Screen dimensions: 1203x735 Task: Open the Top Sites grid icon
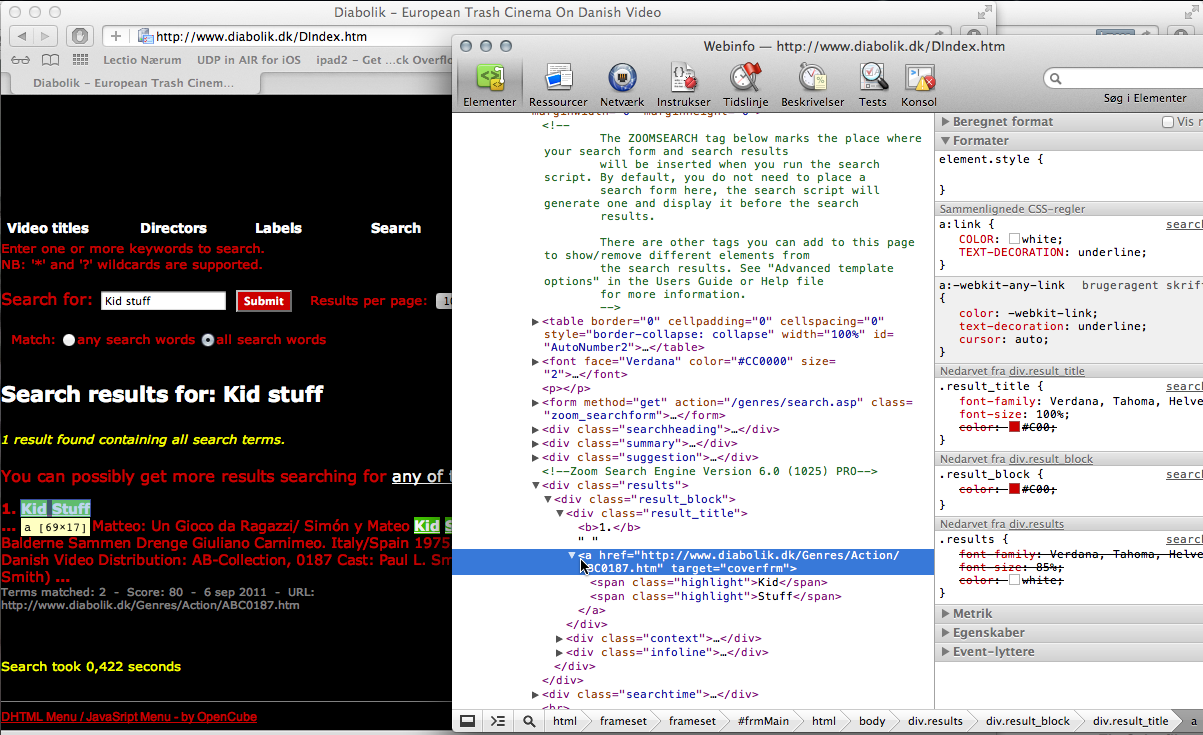(x=82, y=60)
